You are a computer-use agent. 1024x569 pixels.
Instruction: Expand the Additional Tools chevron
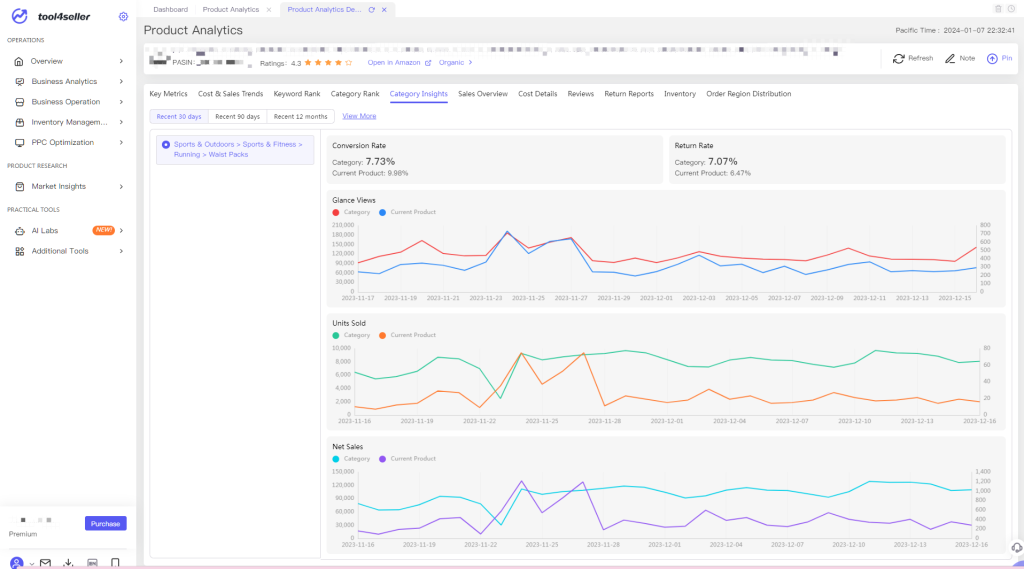(121, 251)
